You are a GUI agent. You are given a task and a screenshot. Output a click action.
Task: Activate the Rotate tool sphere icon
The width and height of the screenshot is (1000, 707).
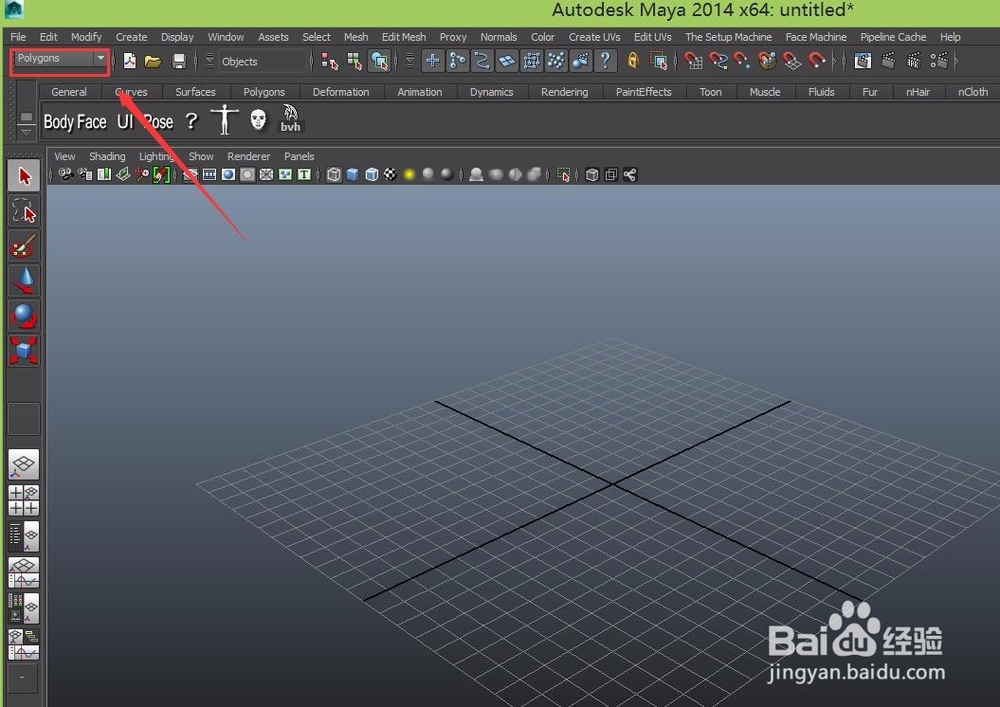[x=24, y=316]
